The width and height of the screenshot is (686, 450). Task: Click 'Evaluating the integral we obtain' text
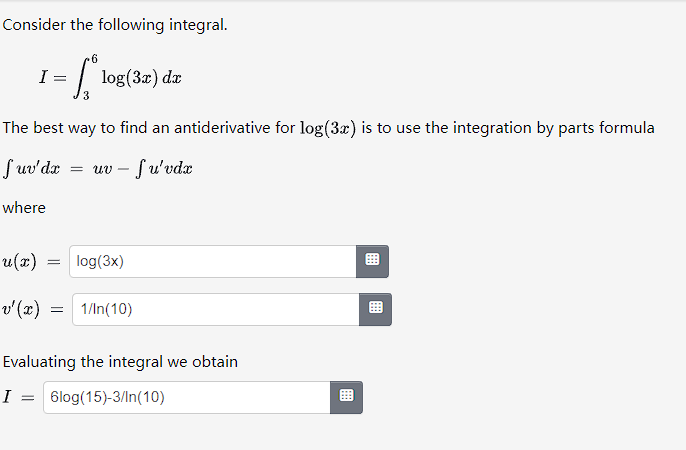(x=120, y=362)
